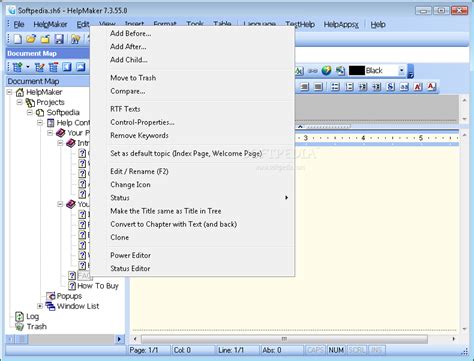Viewport: 474px width, 361px height.
Task: Click the red slanted A icon
Action: [418, 87]
